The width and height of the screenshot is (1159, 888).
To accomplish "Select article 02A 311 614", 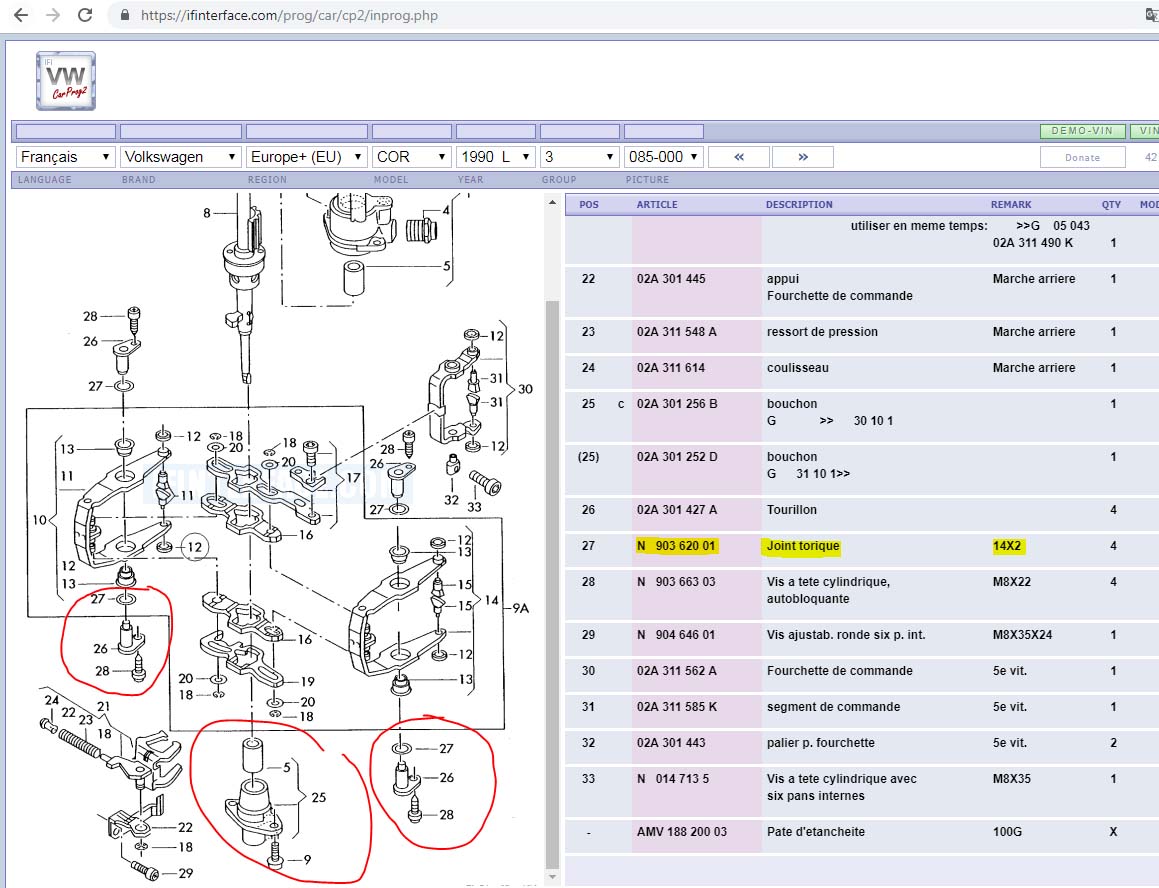I will point(671,367).
